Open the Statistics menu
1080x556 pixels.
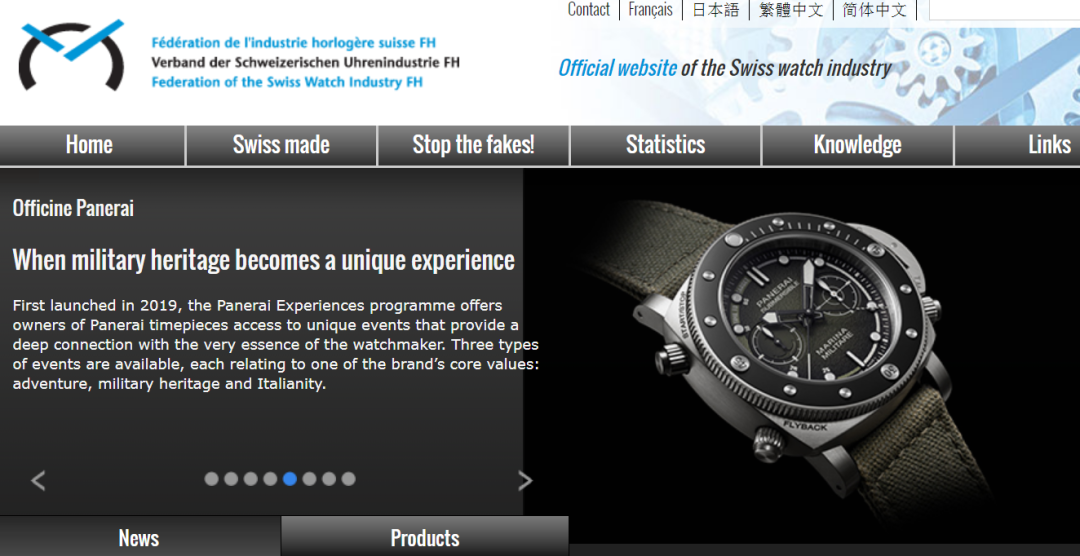[x=665, y=145]
